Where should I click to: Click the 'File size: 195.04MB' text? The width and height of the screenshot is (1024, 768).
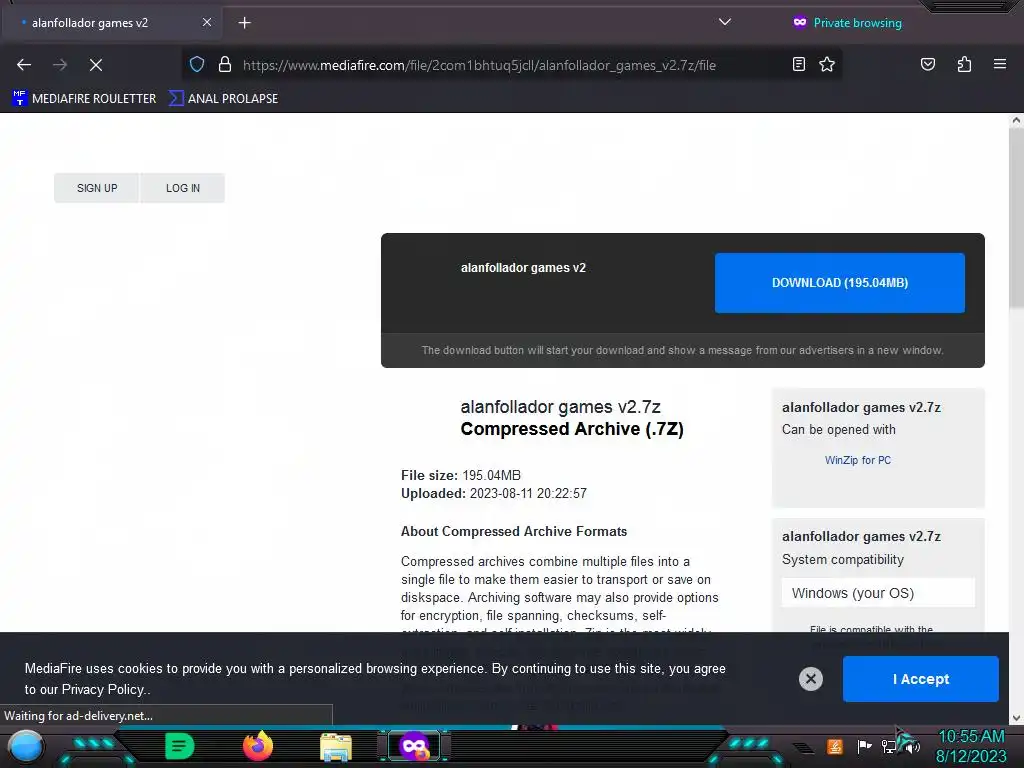pyautogui.click(x=461, y=475)
